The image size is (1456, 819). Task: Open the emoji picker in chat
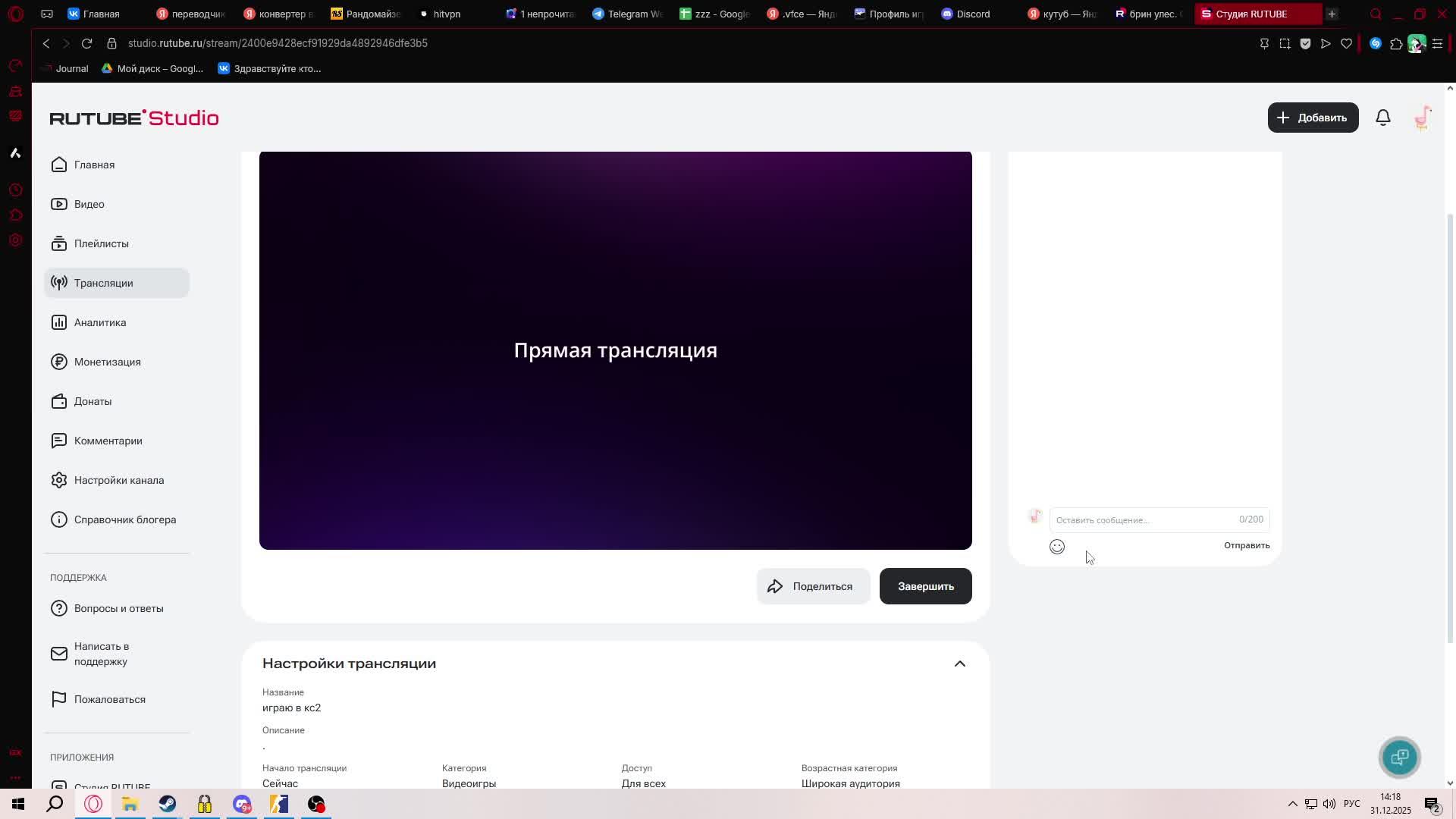(x=1056, y=547)
